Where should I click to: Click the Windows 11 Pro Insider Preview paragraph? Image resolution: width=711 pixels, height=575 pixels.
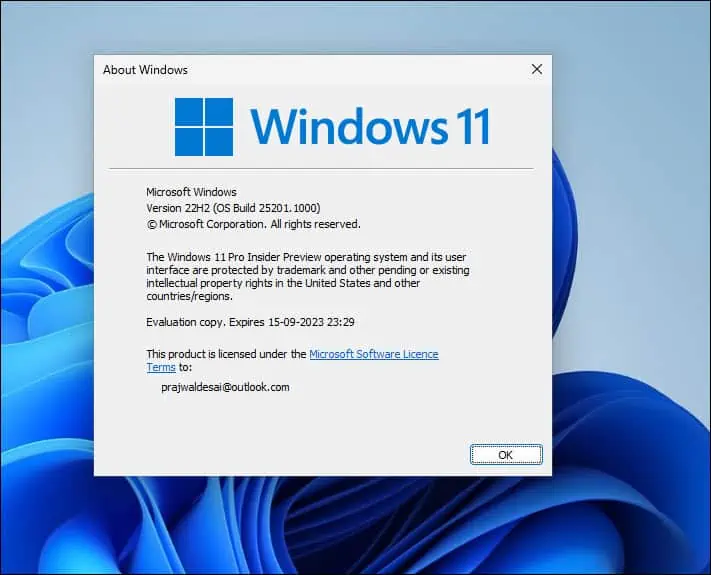coord(307,277)
